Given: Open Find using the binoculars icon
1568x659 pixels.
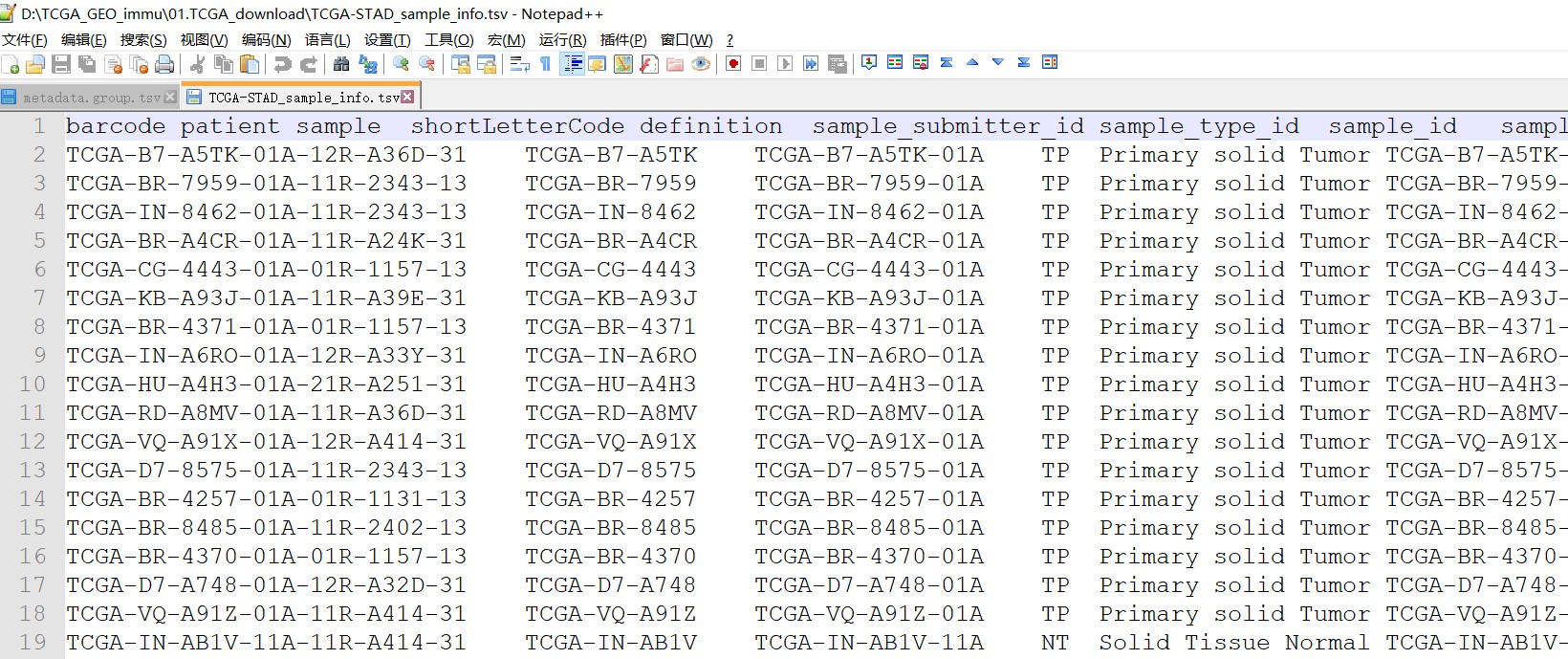Looking at the screenshot, I should 341,64.
